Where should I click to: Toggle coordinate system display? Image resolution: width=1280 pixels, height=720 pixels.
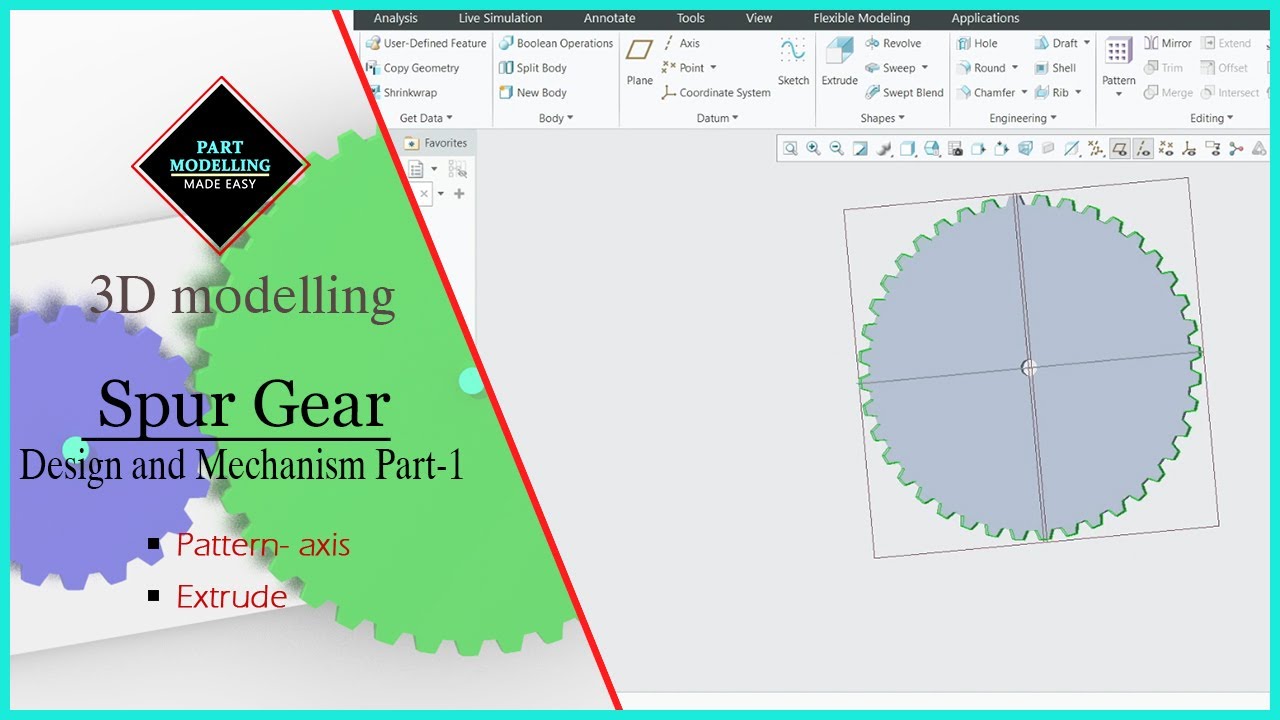[x=1189, y=149]
